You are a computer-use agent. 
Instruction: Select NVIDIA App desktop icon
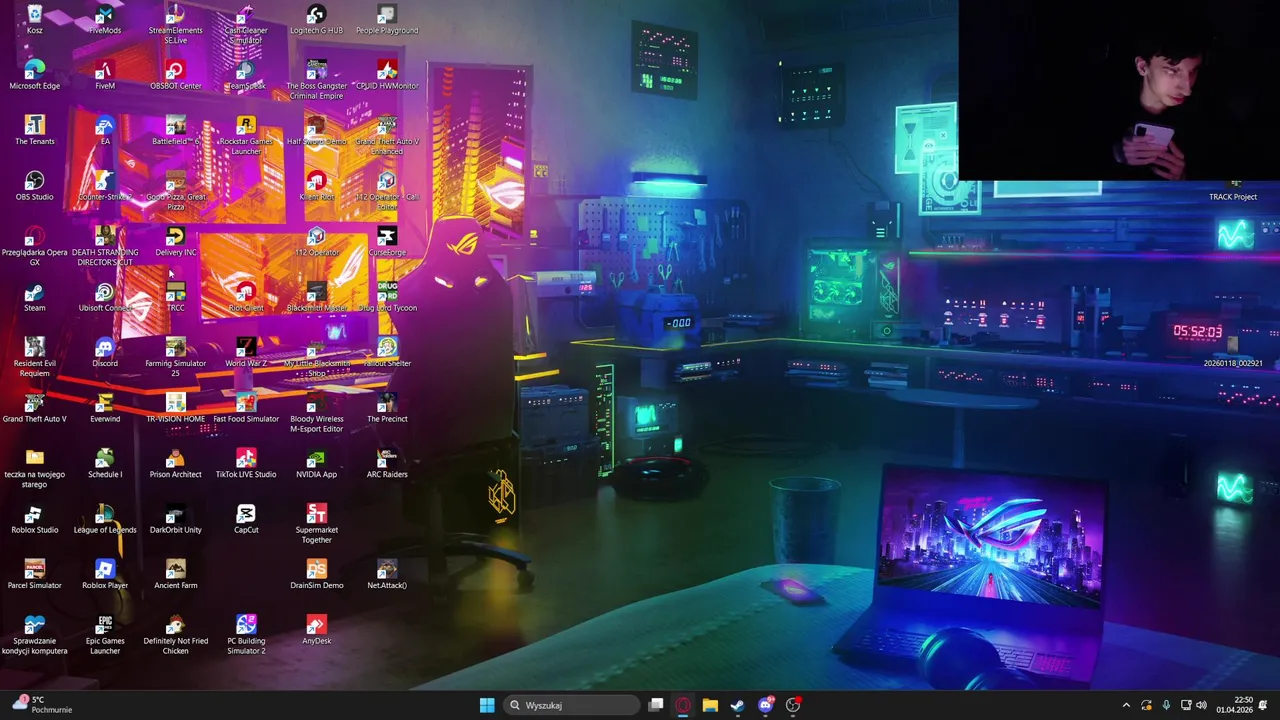pyautogui.click(x=317, y=463)
